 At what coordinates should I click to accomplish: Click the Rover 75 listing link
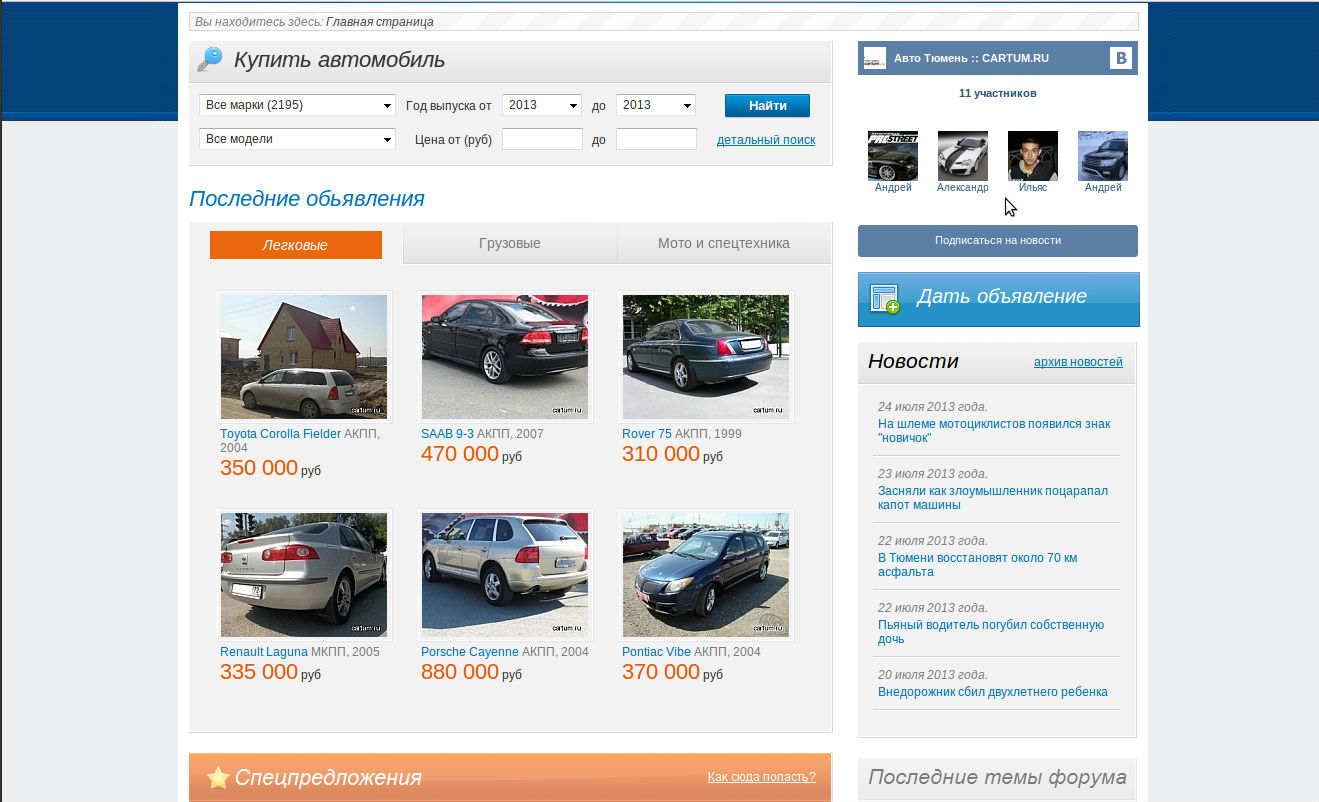[x=647, y=434]
